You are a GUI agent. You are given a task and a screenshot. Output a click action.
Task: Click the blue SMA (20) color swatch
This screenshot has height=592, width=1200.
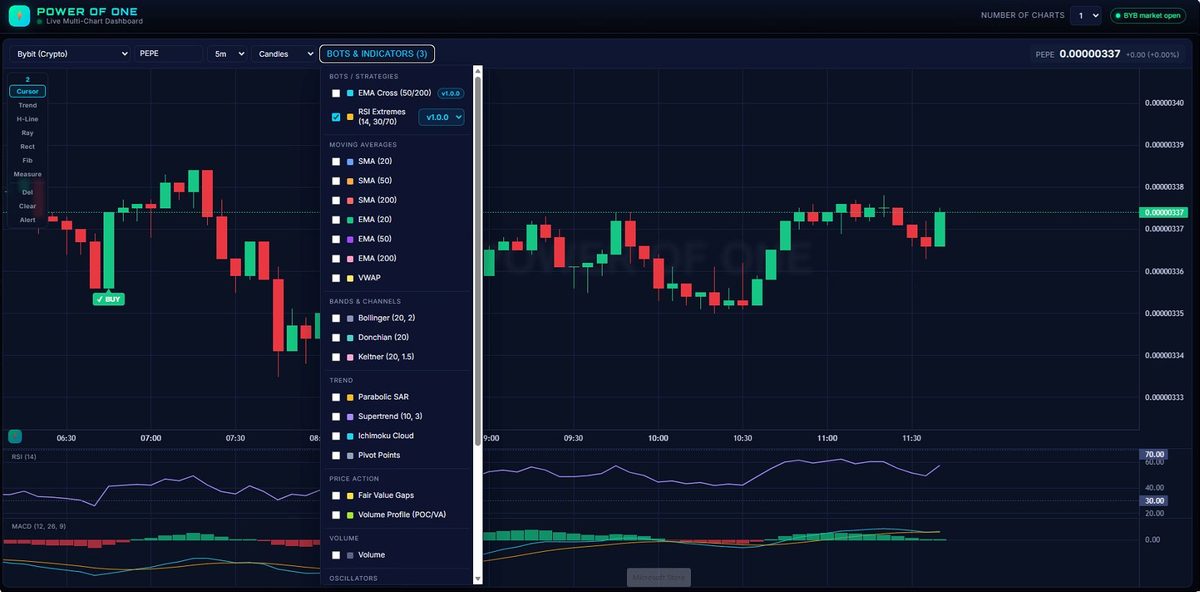pyautogui.click(x=350, y=161)
